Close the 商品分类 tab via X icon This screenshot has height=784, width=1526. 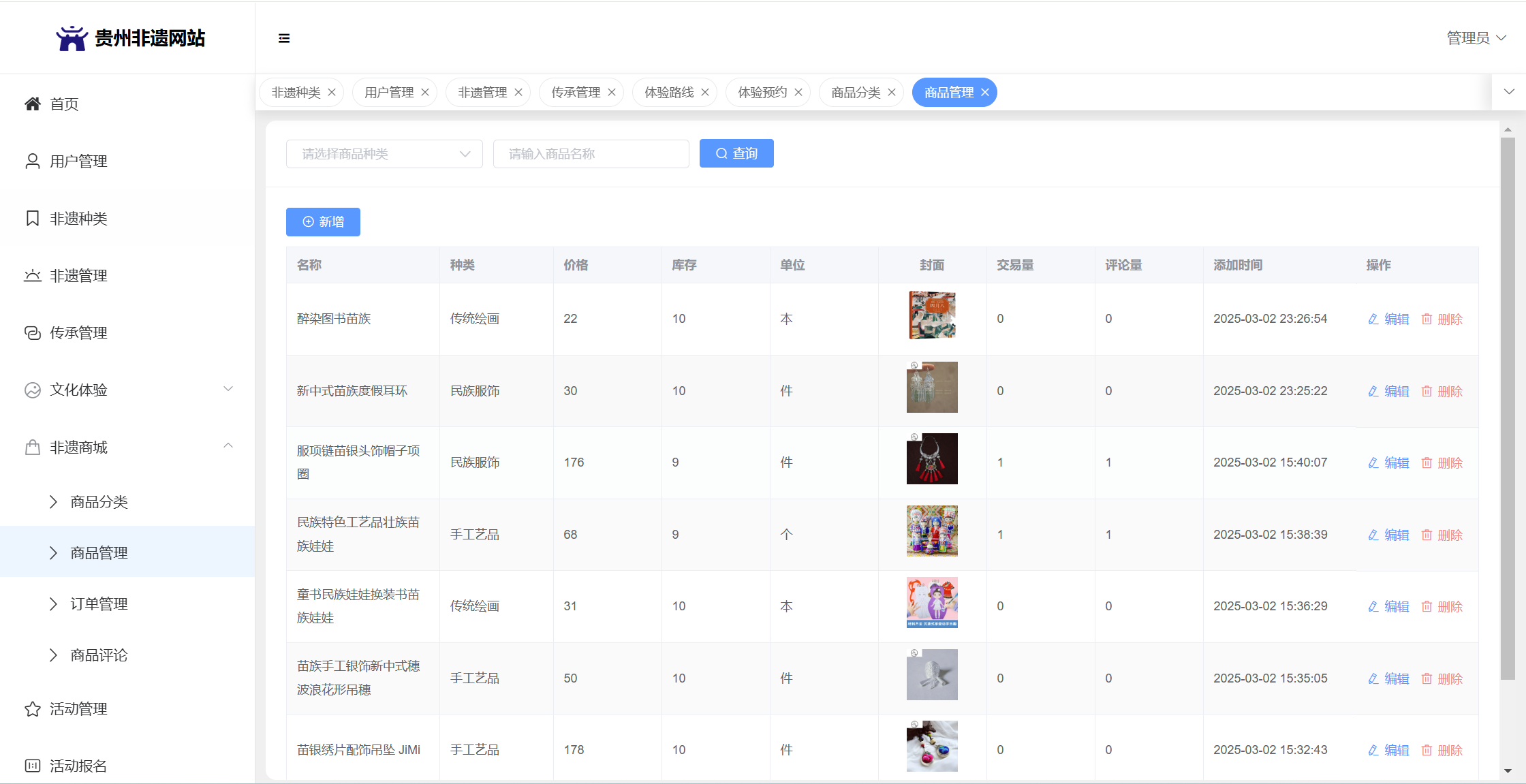pyautogui.click(x=892, y=93)
